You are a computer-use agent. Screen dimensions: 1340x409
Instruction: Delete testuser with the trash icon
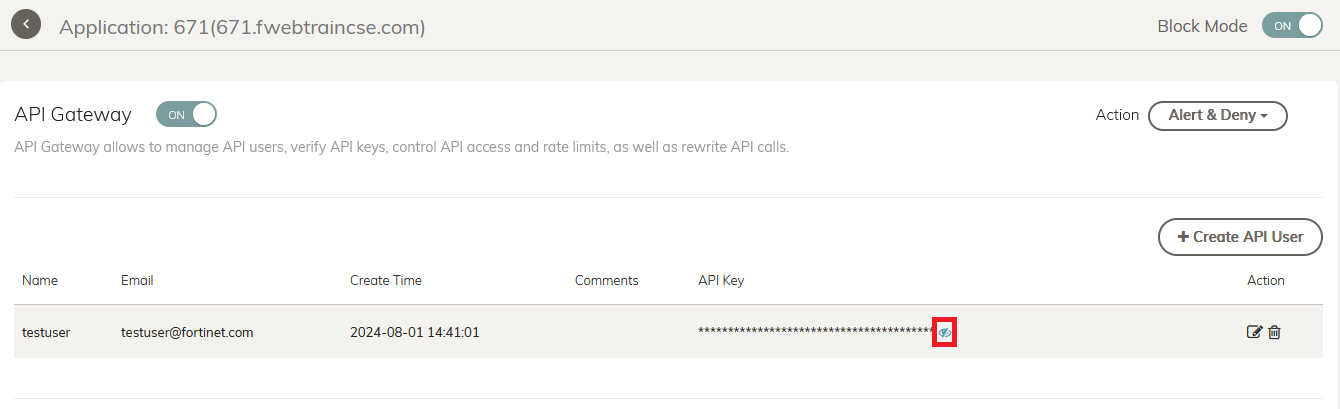(x=1274, y=332)
